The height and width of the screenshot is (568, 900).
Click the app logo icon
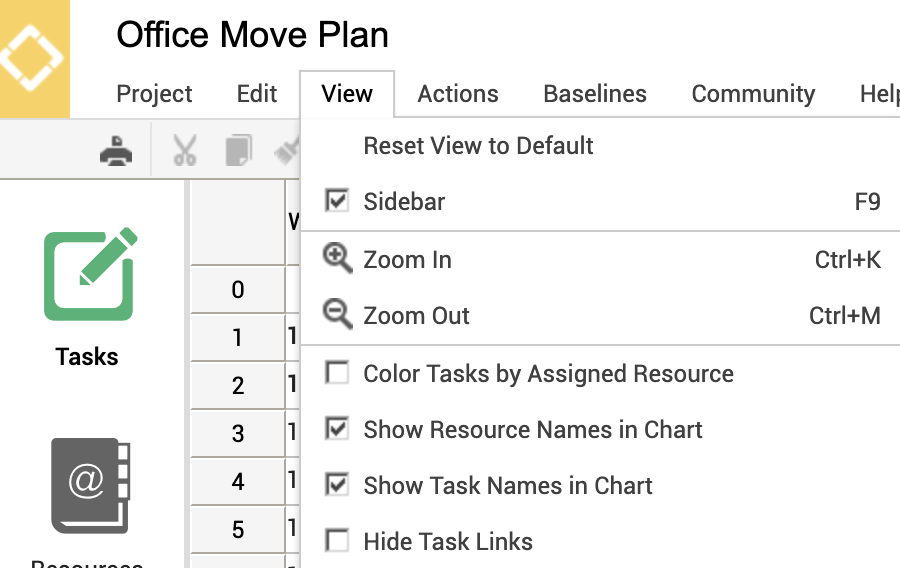pyautogui.click(x=34, y=56)
